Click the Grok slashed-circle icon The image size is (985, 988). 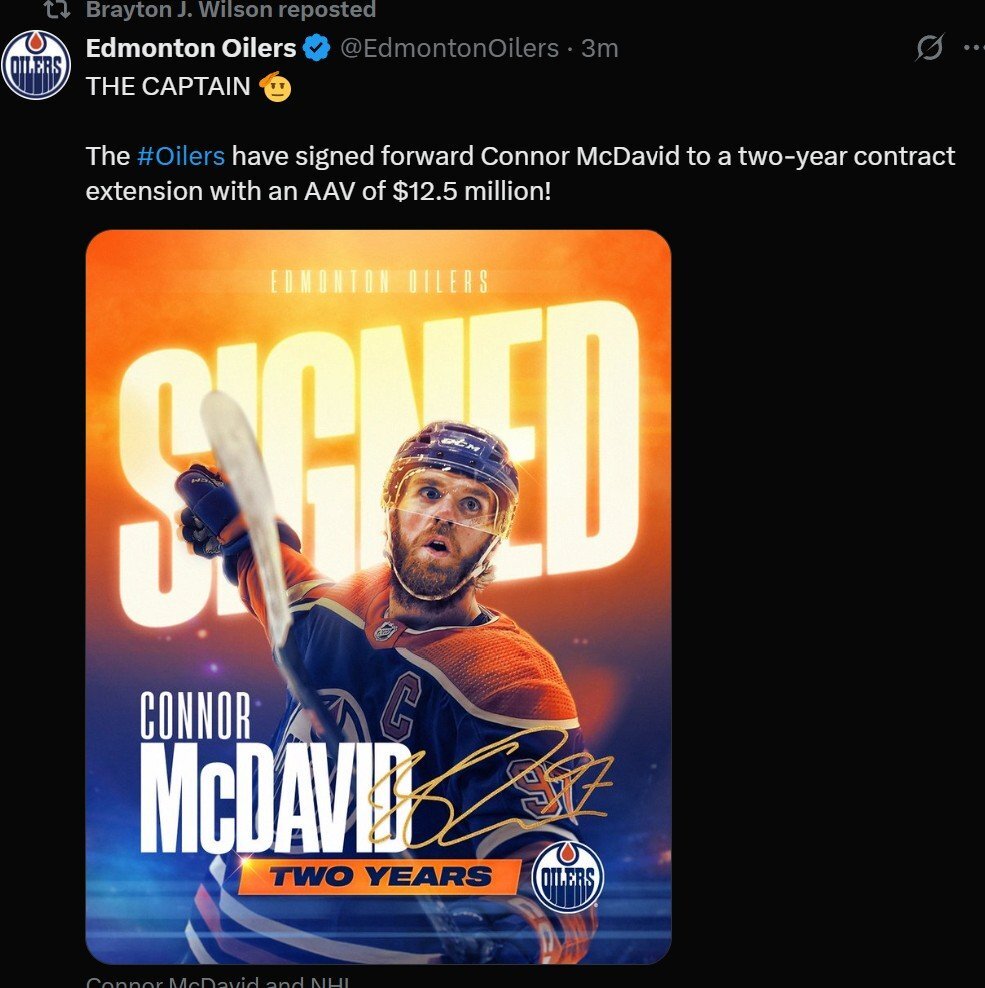pyautogui.click(x=929, y=47)
